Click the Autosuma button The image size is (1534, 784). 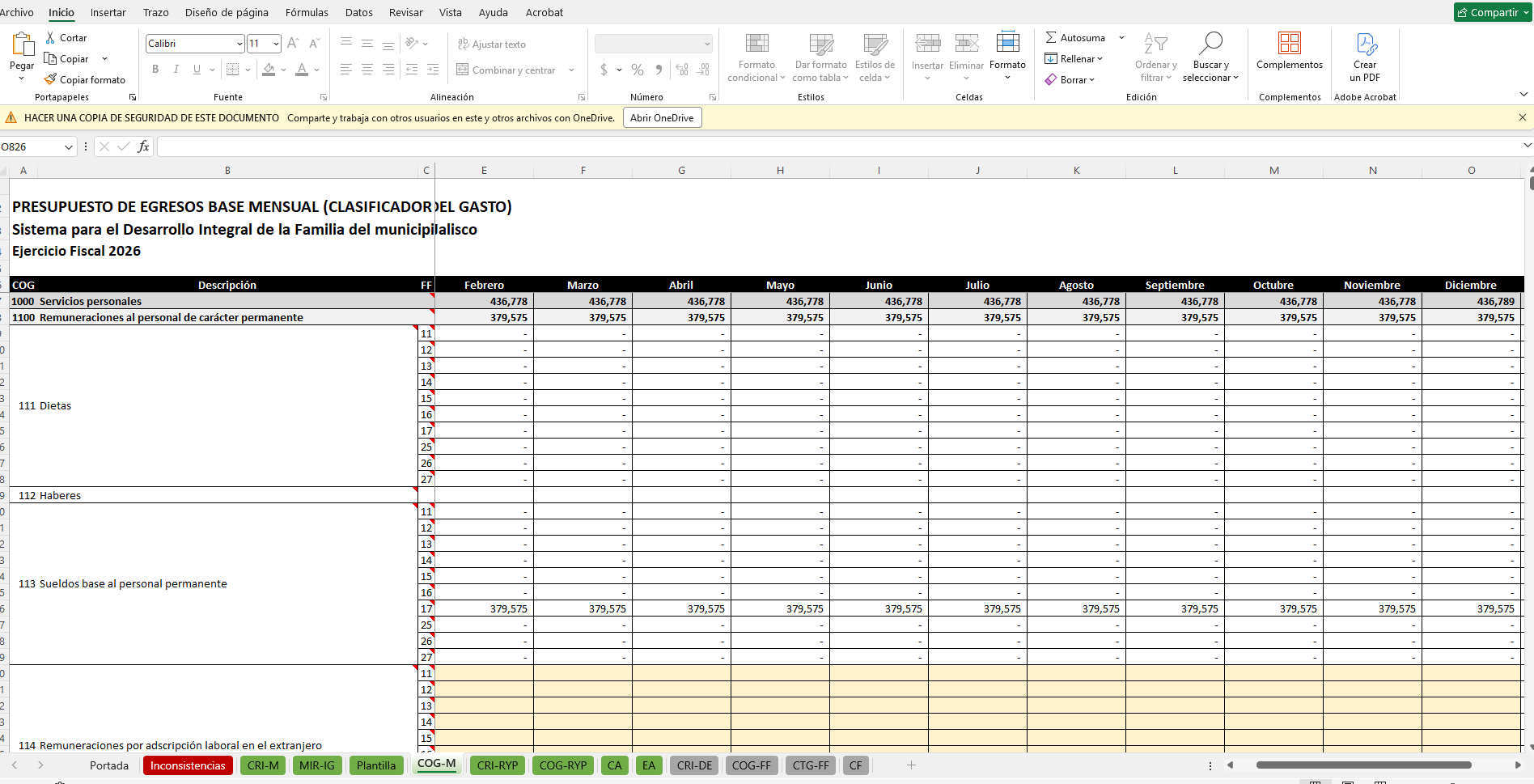point(1075,38)
